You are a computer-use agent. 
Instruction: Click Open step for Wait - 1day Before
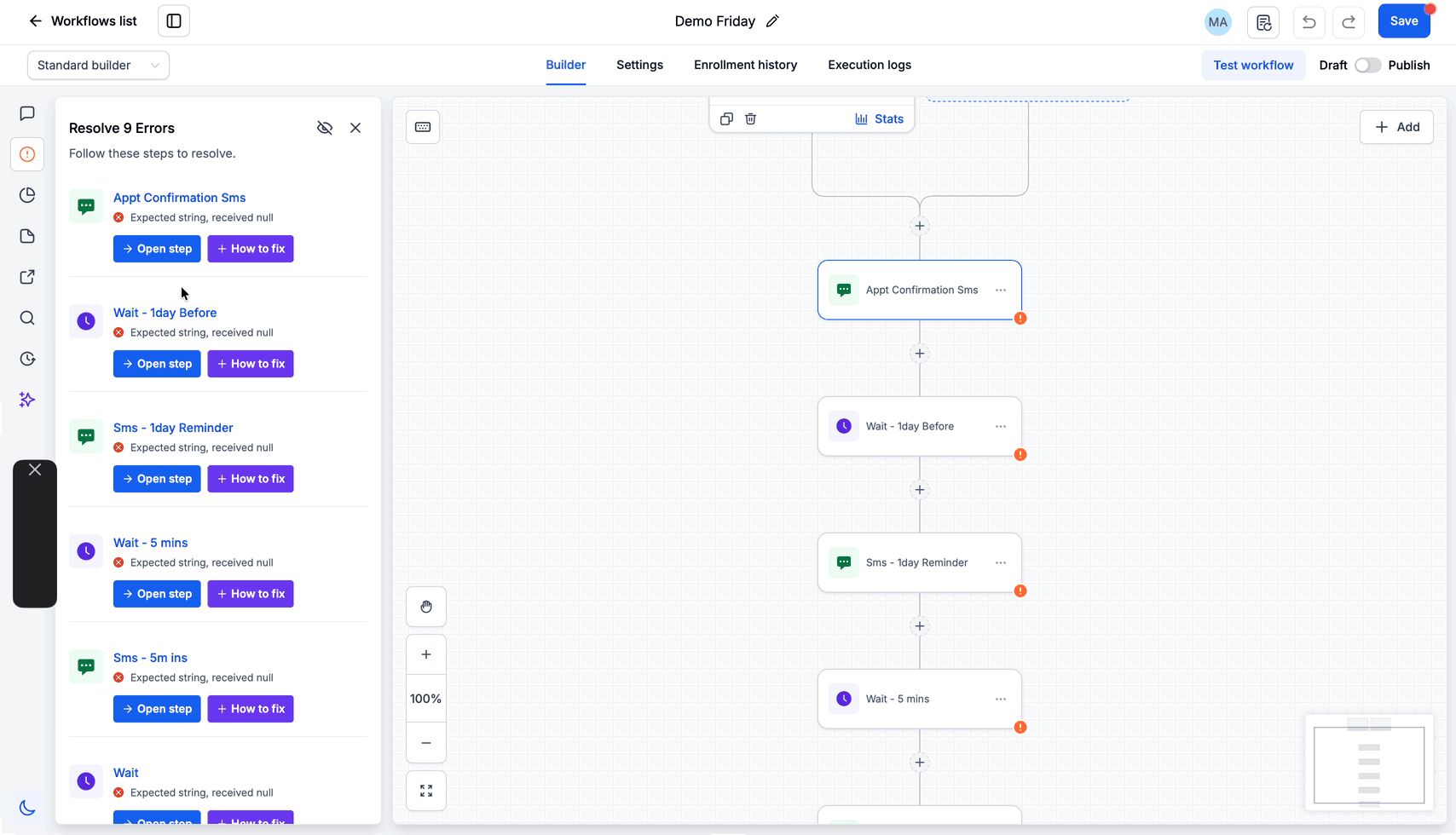pos(157,364)
